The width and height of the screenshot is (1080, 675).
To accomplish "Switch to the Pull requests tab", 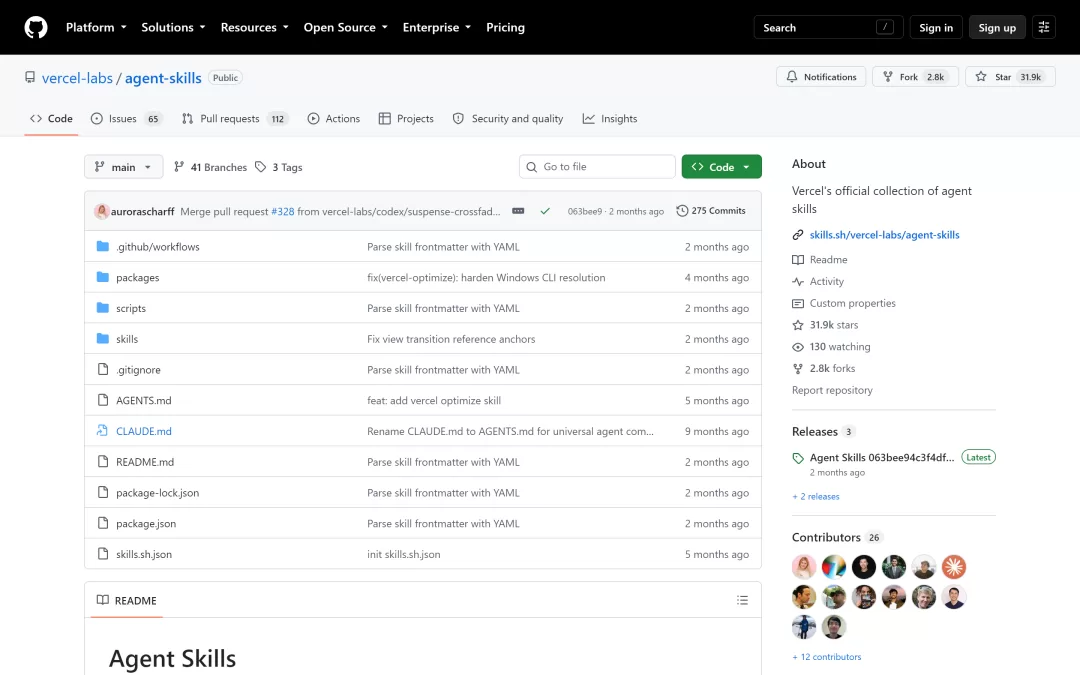I will (x=234, y=118).
